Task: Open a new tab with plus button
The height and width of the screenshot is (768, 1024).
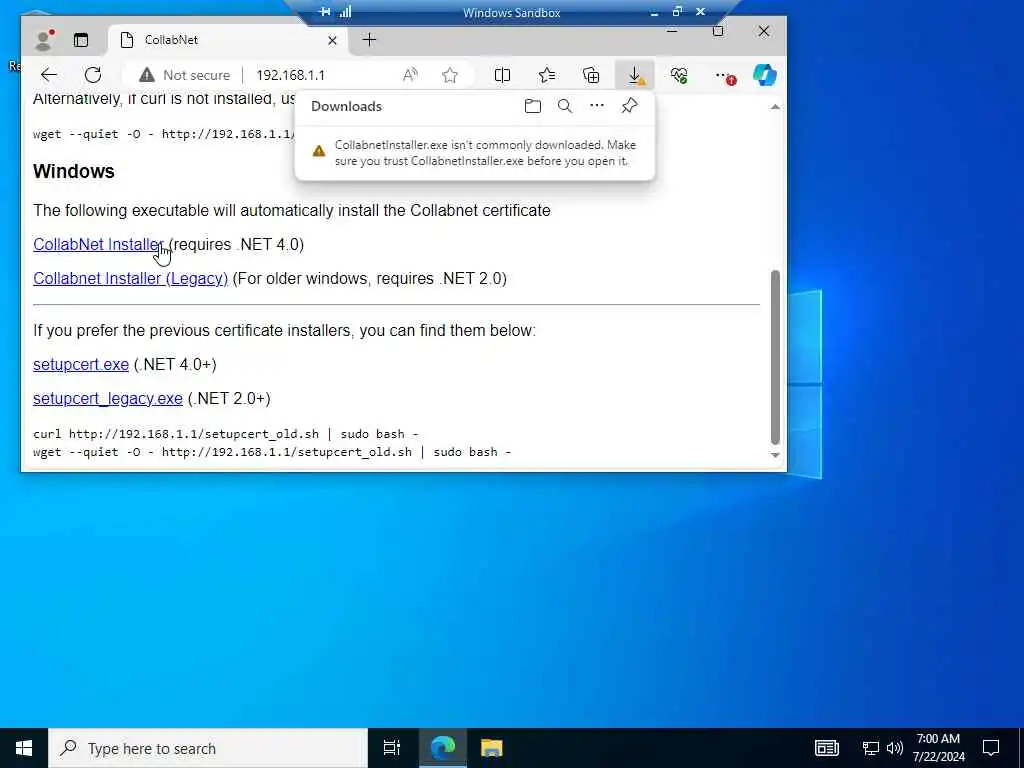Action: (369, 40)
